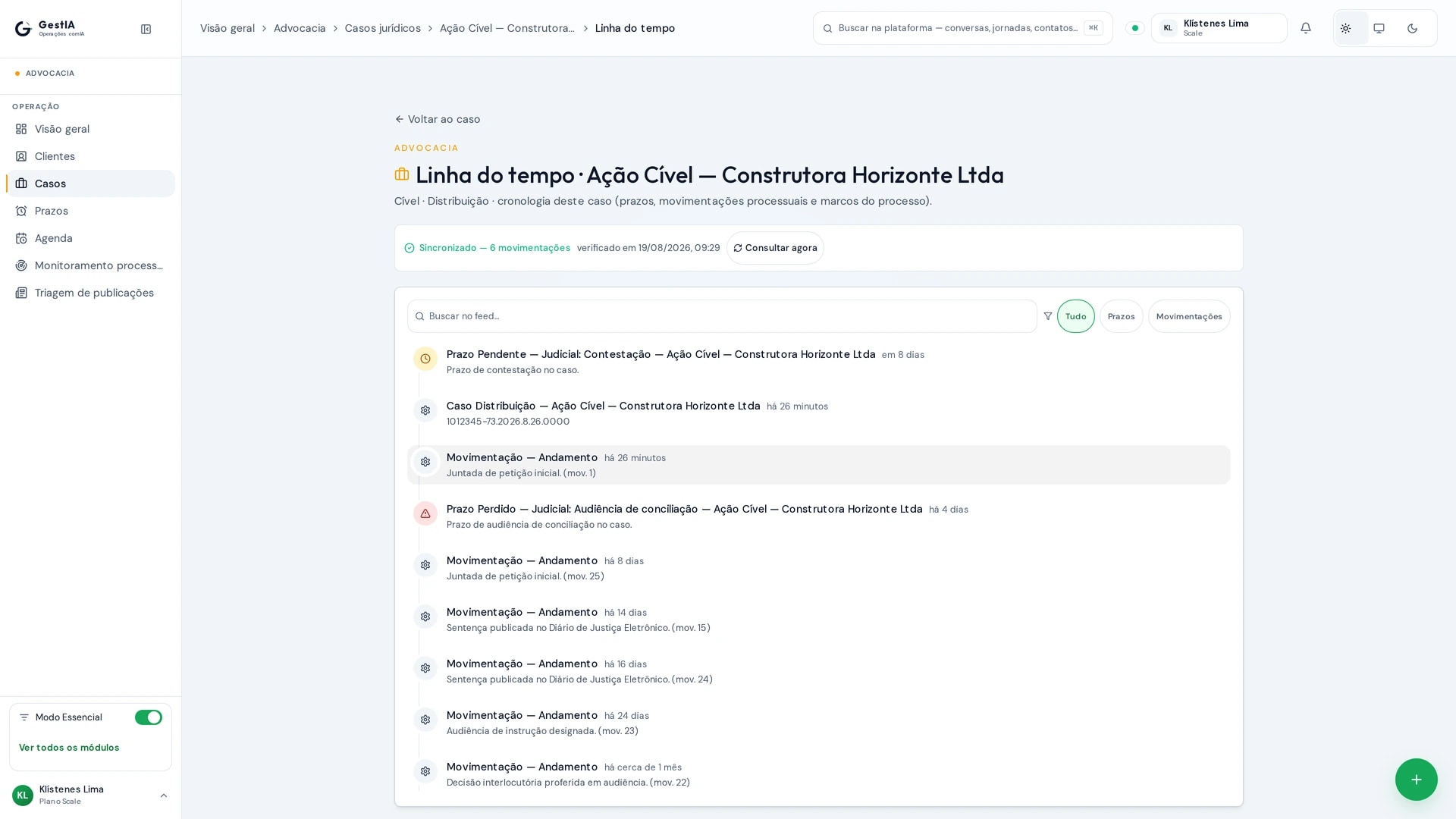The width and height of the screenshot is (1456, 819).
Task: Click Consultar agora button
Action: coord(775,248)
